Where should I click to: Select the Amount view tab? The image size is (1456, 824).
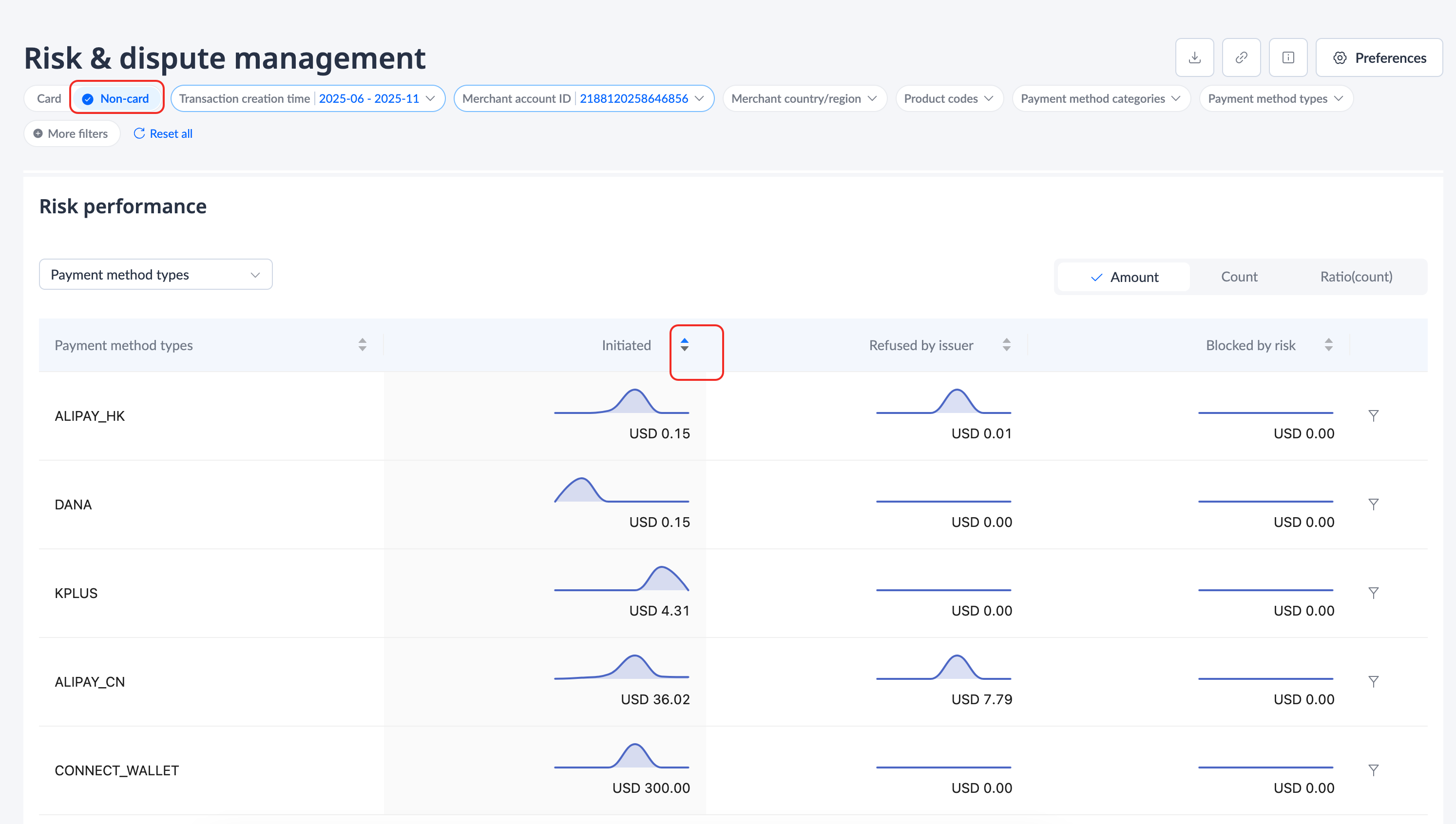(x=1124, y=277)
